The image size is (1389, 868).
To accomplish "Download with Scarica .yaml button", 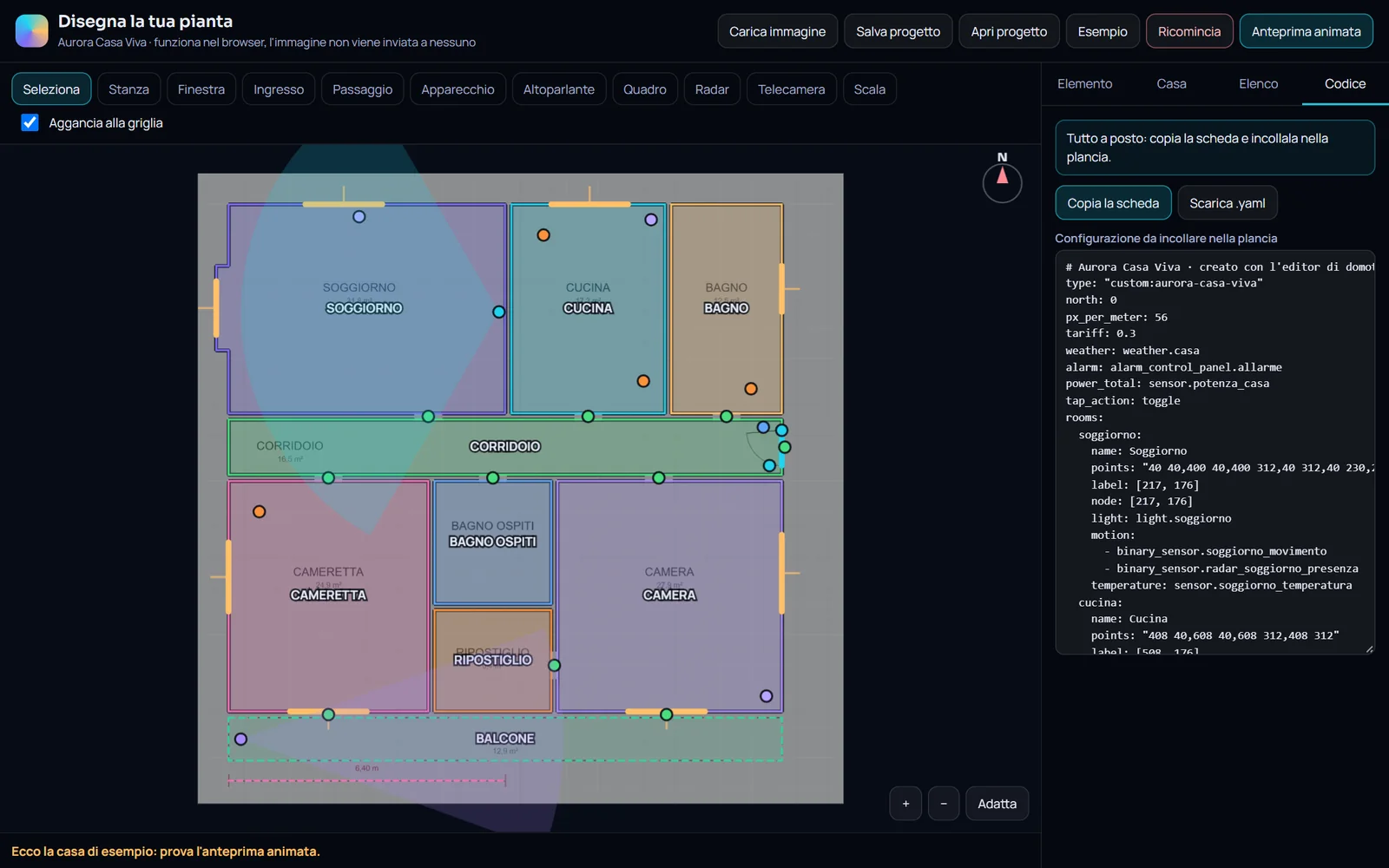I will 1228,203.
